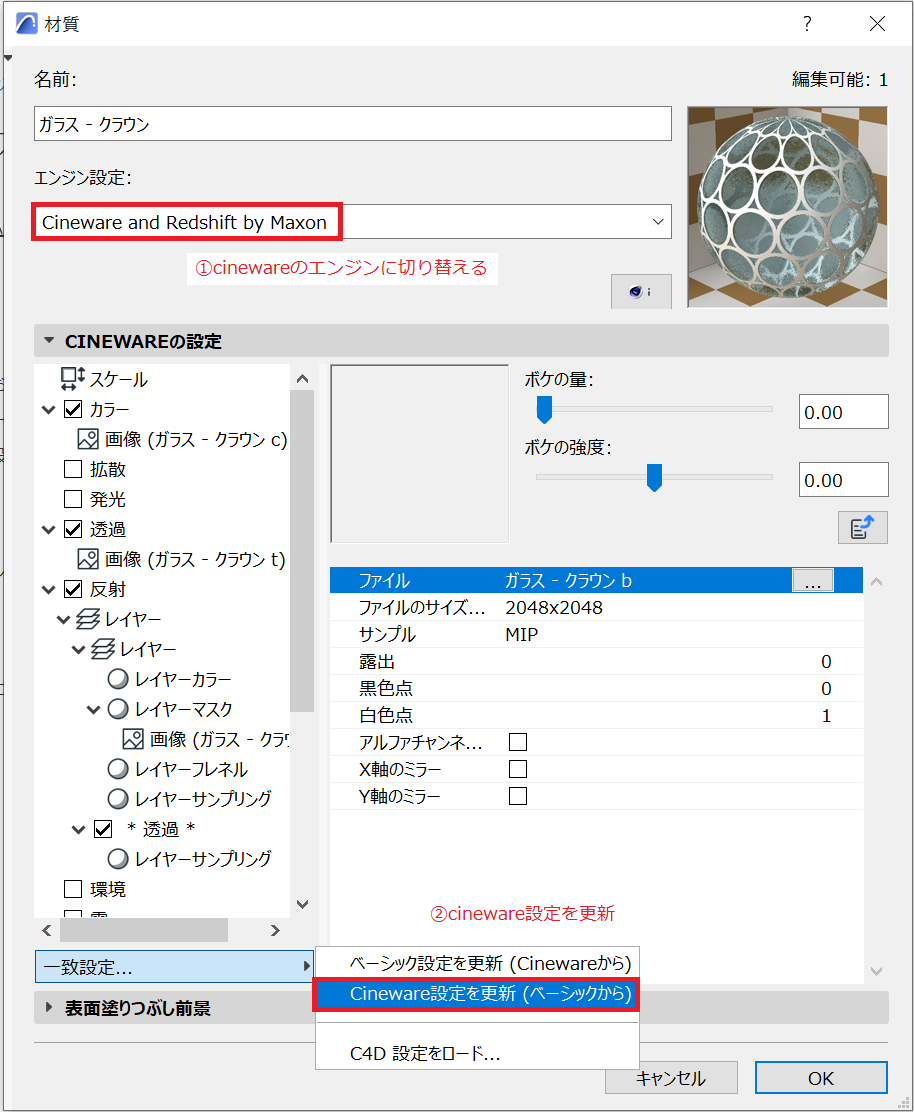This screenshot has width=914, height=1112.
Task: Select the 白色点 parameter row
Action: (x=596, y=715)
